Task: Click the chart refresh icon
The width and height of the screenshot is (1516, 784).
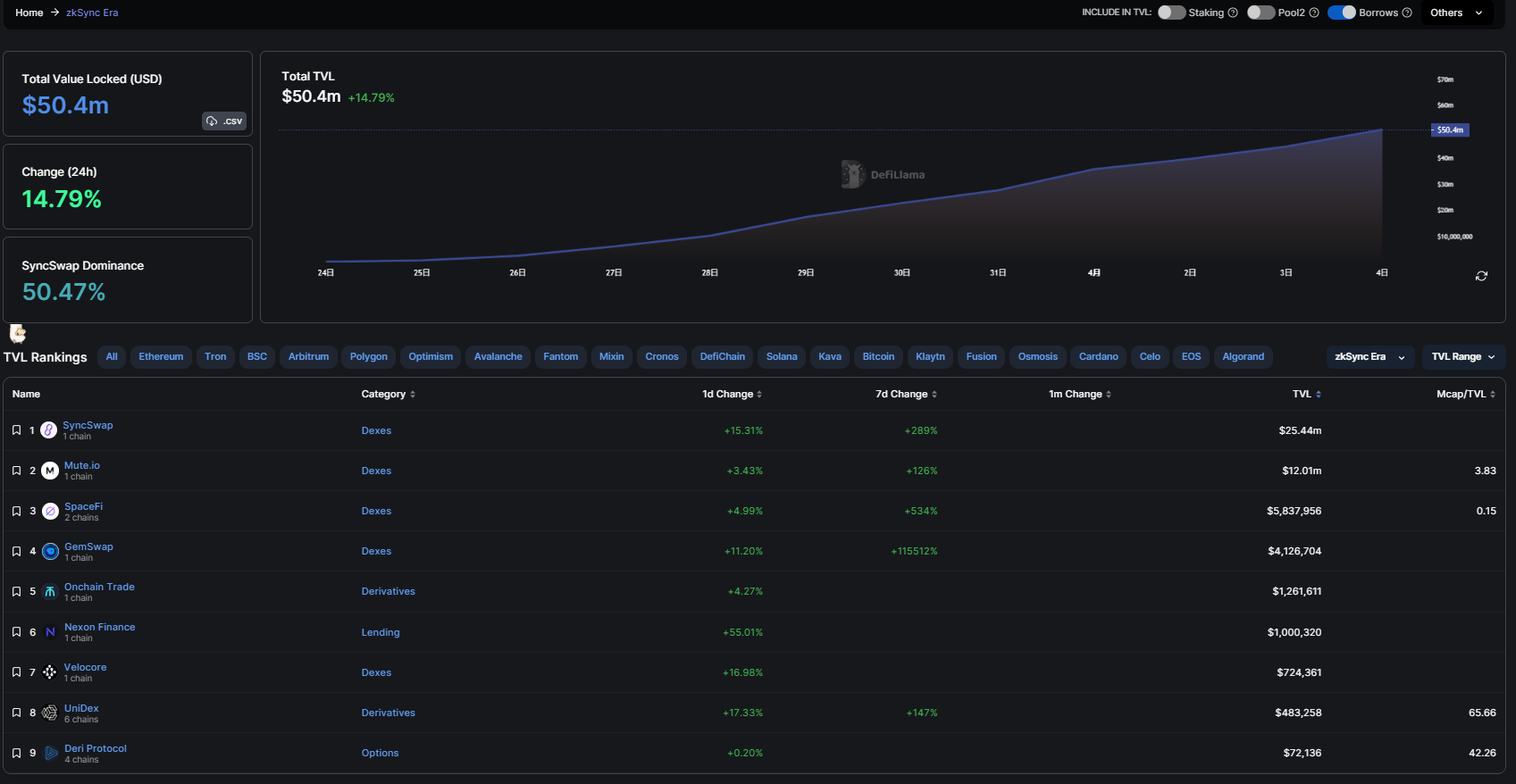Action: (1481, 276)
